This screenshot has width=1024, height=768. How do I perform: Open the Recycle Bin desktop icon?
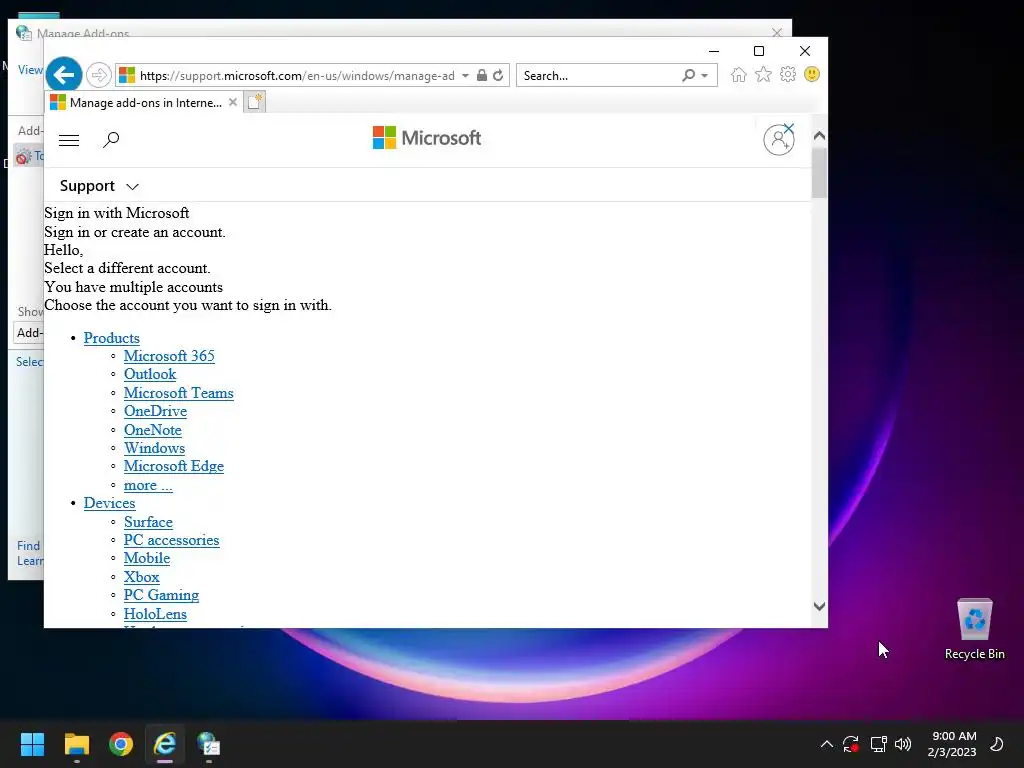974,629
